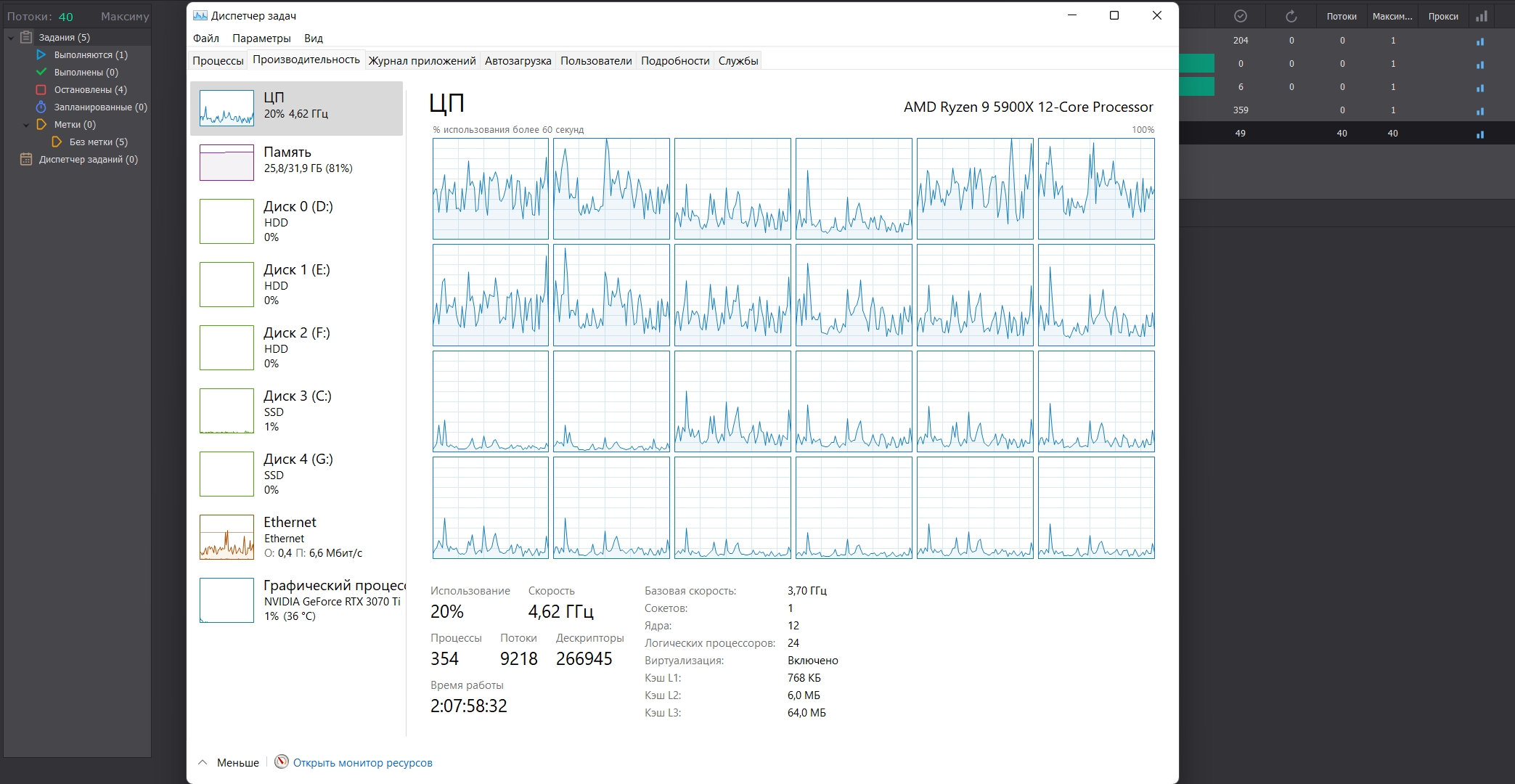The width and height of the screenshot is (1515, 784).
Task: Sort by the Прокси column header
Action: coord(1442,16)
